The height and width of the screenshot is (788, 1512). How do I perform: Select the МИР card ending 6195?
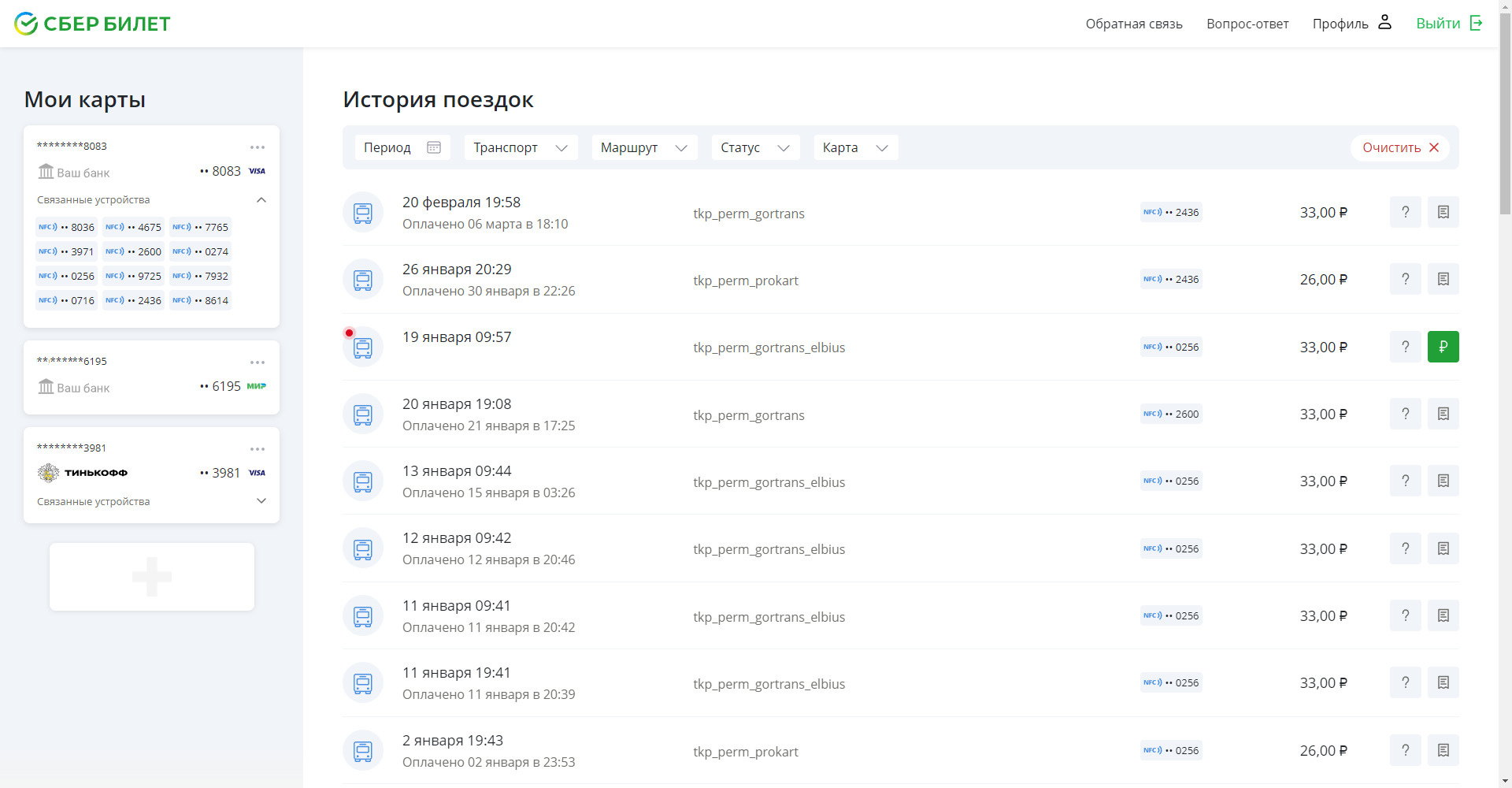point(151,377)
